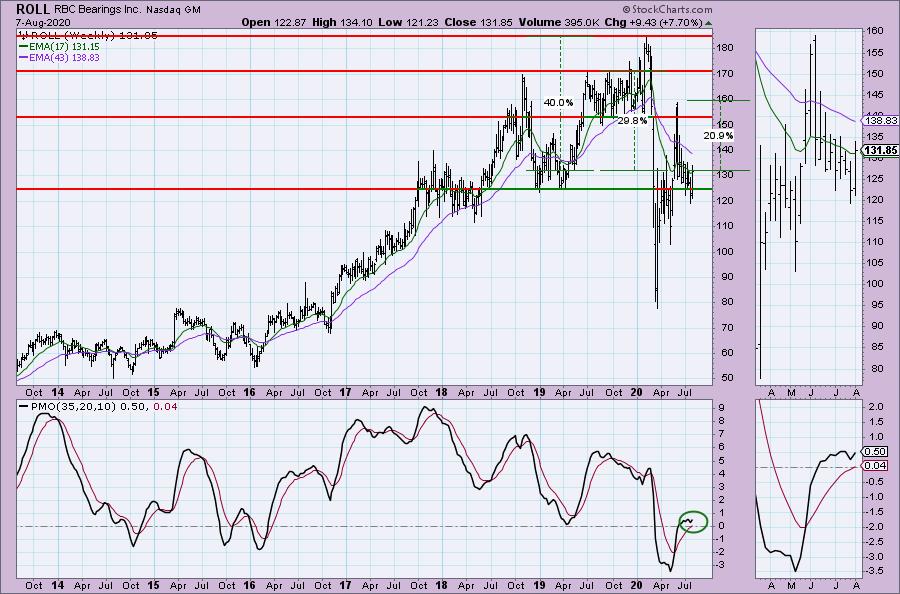This screenshot has height=594, width=900.
Task: Click the 40.0% measurement annotation
Action: click(558, 103)
